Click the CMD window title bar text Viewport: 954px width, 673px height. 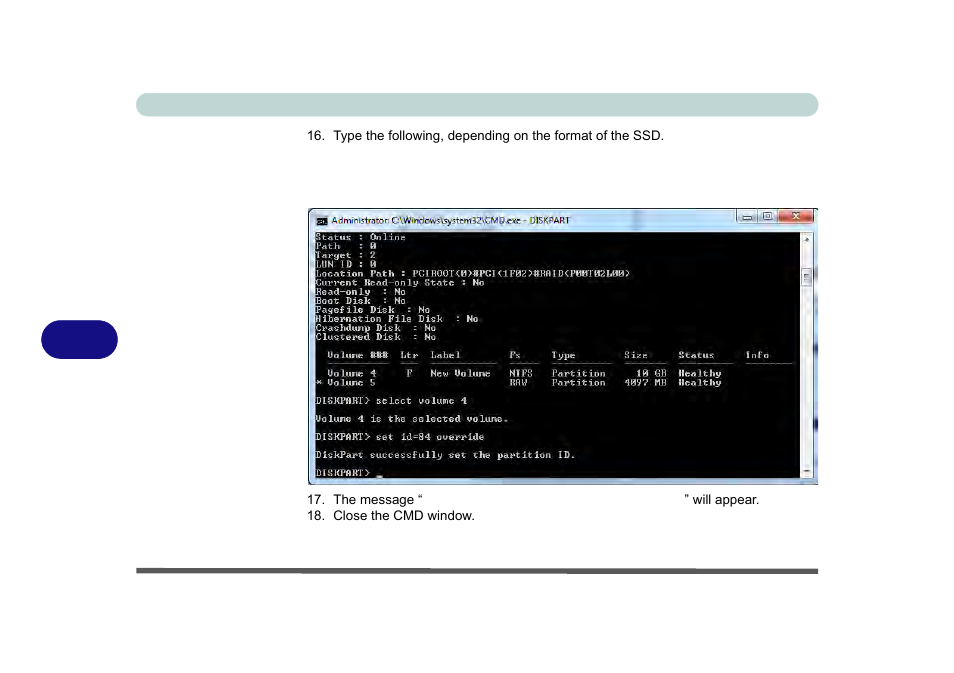point(450,220)
